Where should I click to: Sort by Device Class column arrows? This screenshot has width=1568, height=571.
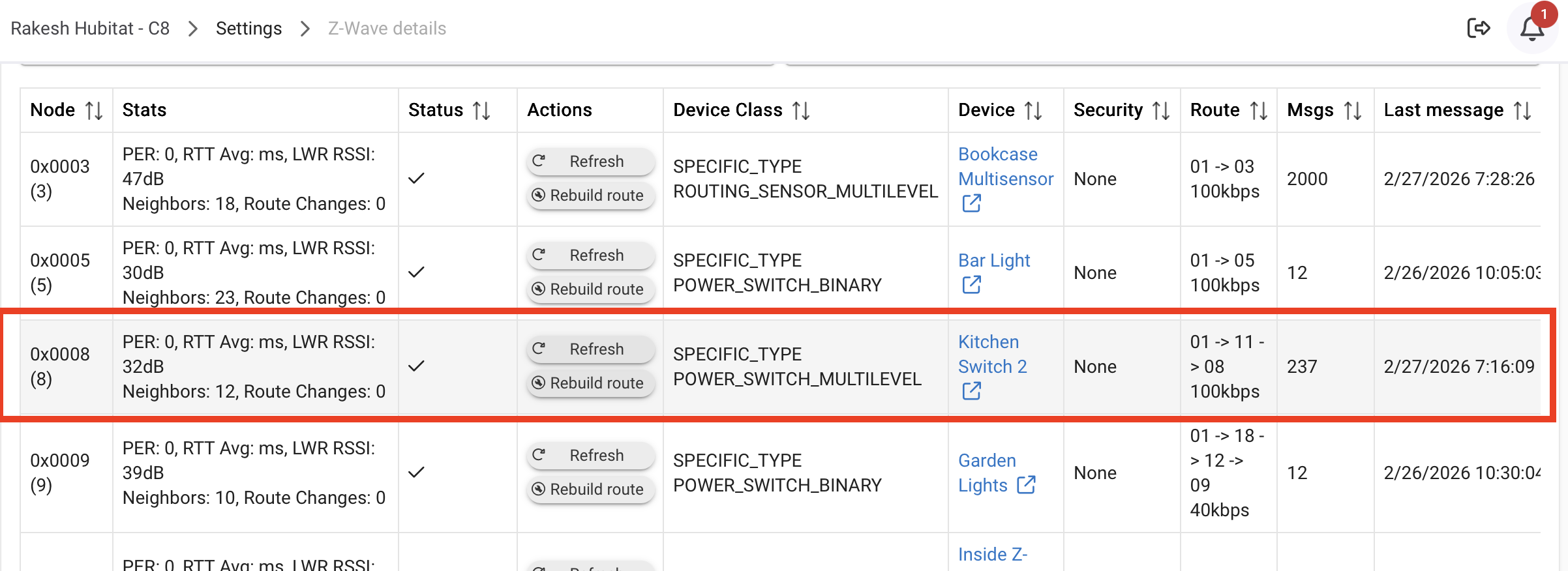tap(801, 111)
